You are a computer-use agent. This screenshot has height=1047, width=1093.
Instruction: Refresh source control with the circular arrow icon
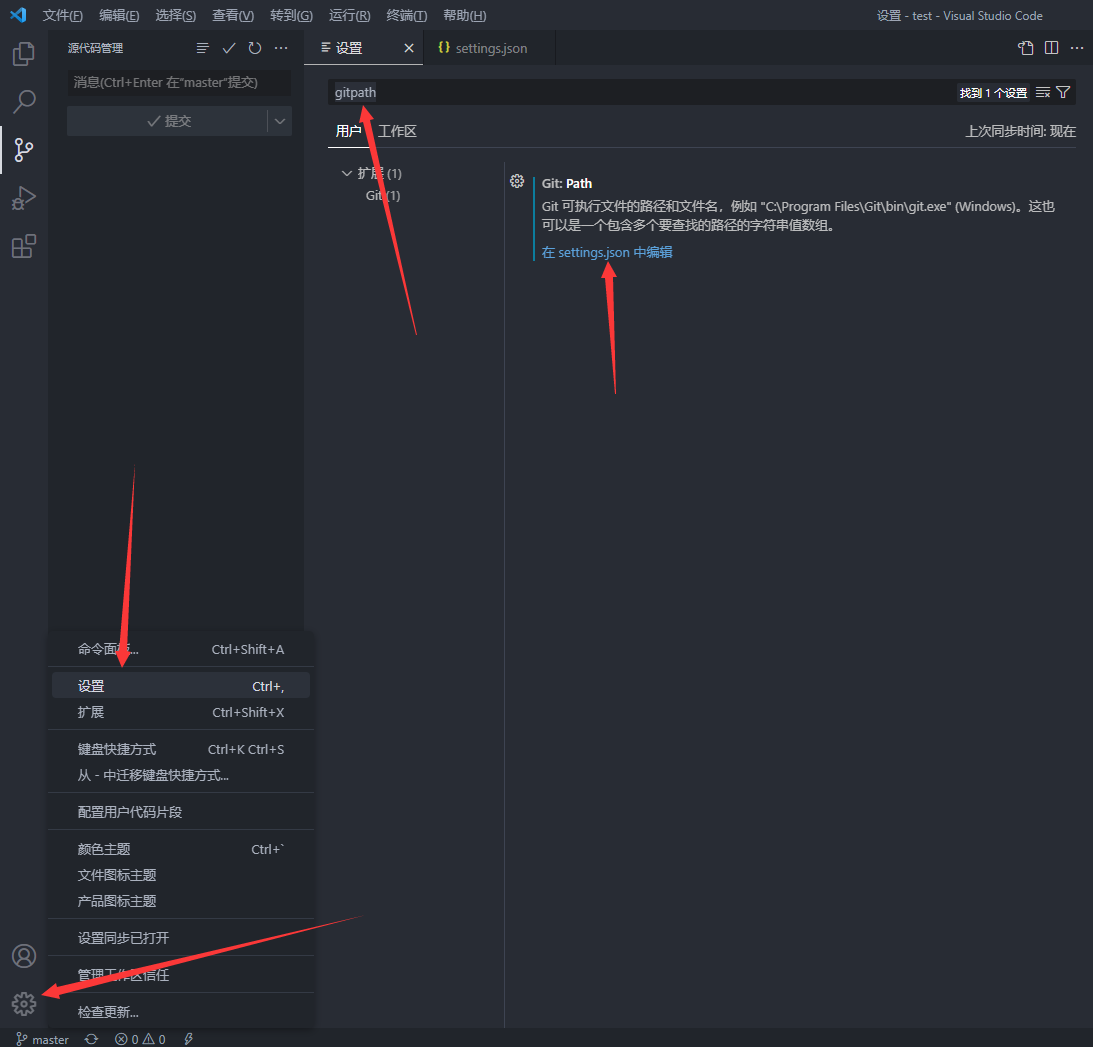point(255,48)
